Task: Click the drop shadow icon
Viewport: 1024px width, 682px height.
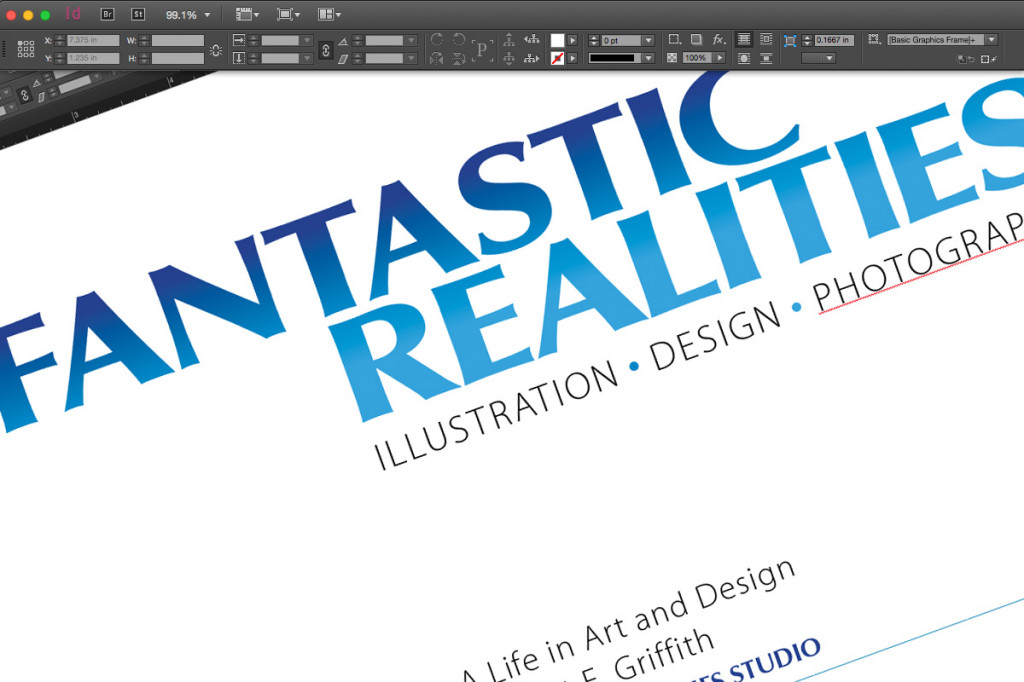Action: pos(696,40)
